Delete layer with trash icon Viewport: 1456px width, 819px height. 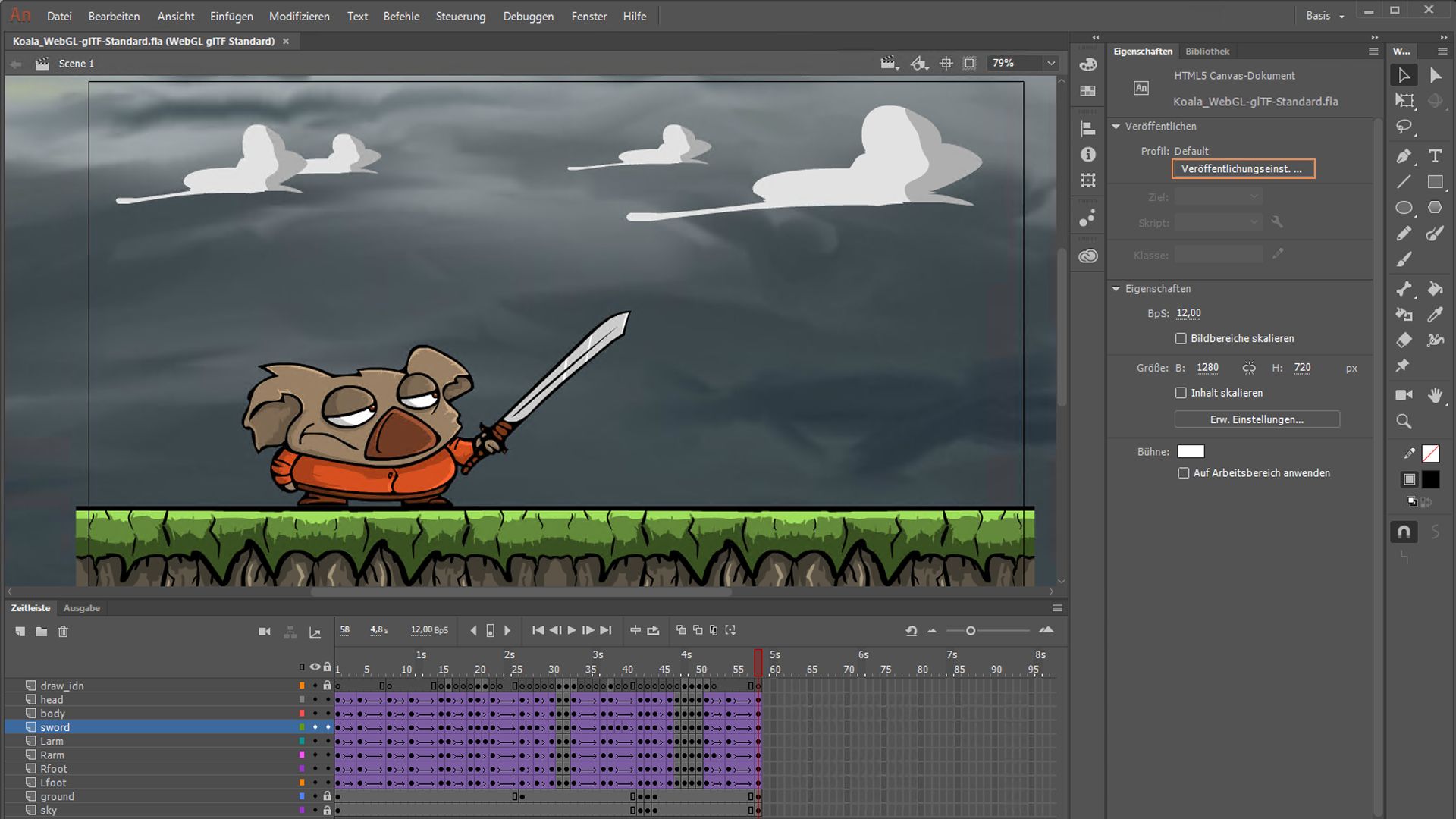[64, 632]
